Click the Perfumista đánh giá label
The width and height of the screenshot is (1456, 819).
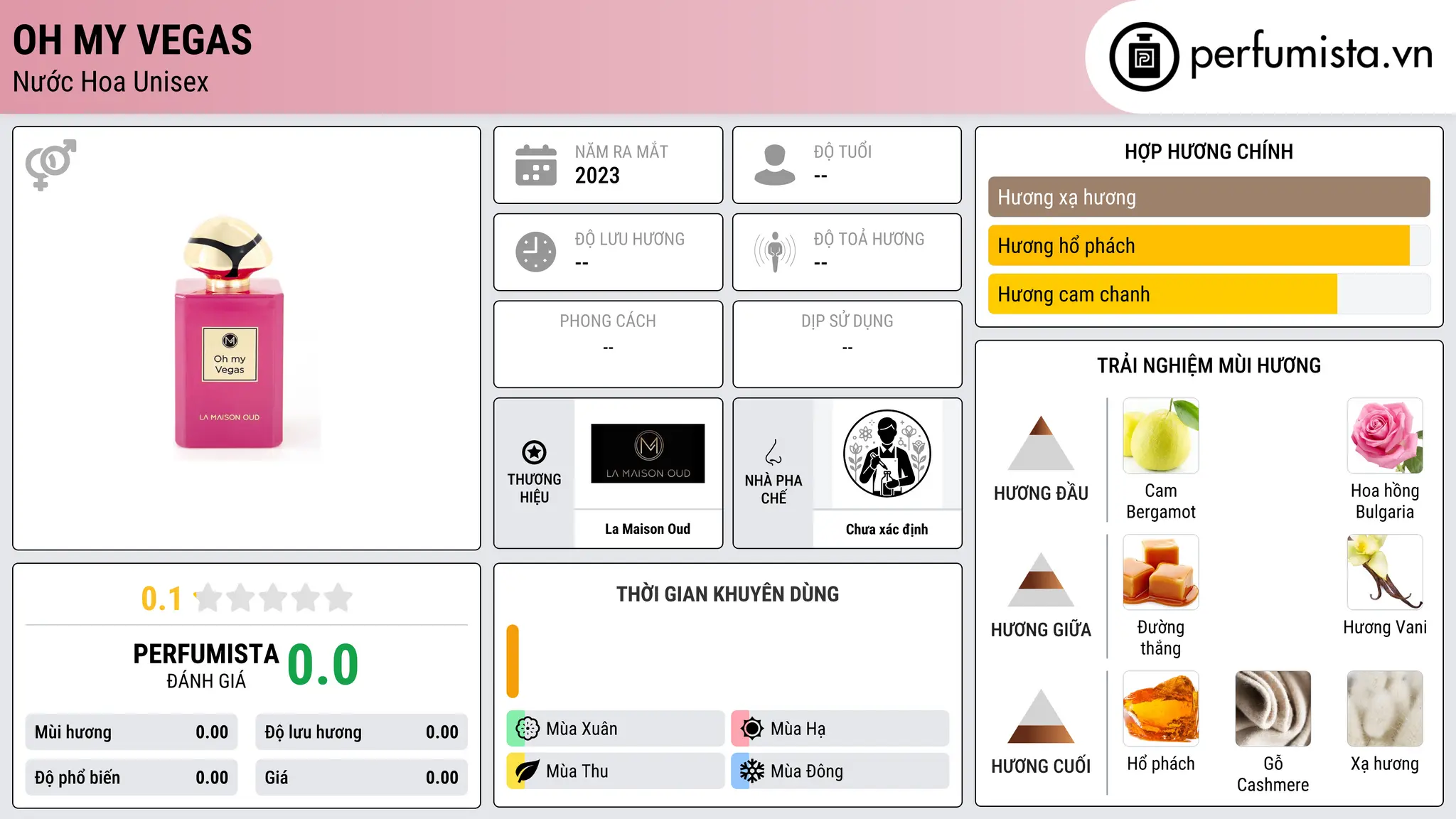click(206, 665)
